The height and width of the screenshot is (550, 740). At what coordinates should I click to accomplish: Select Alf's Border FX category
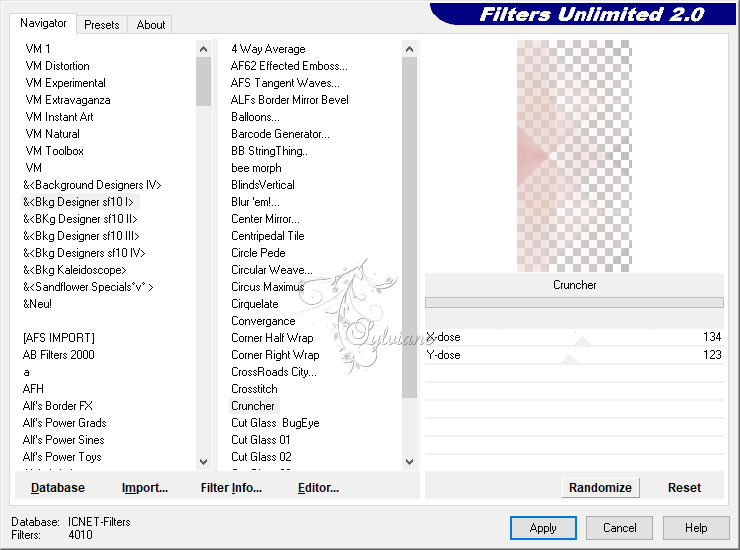click(58, 406)
